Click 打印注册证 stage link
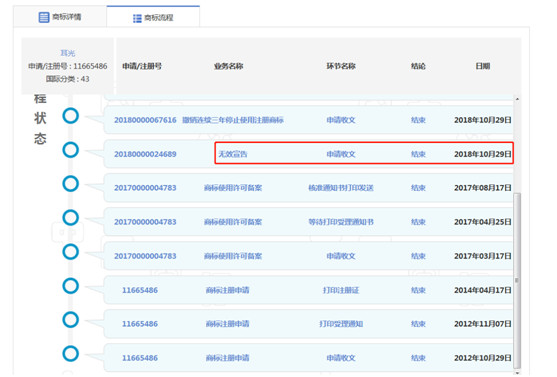The height and width of the screenshot is (377, 557). click(x=341, y=290)
